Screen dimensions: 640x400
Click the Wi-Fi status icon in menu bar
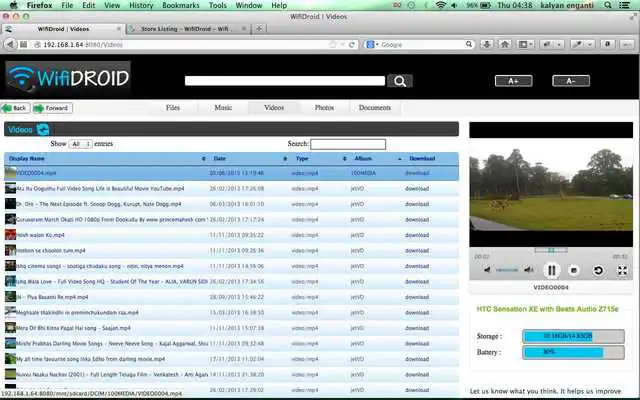(x=440, y=5)
